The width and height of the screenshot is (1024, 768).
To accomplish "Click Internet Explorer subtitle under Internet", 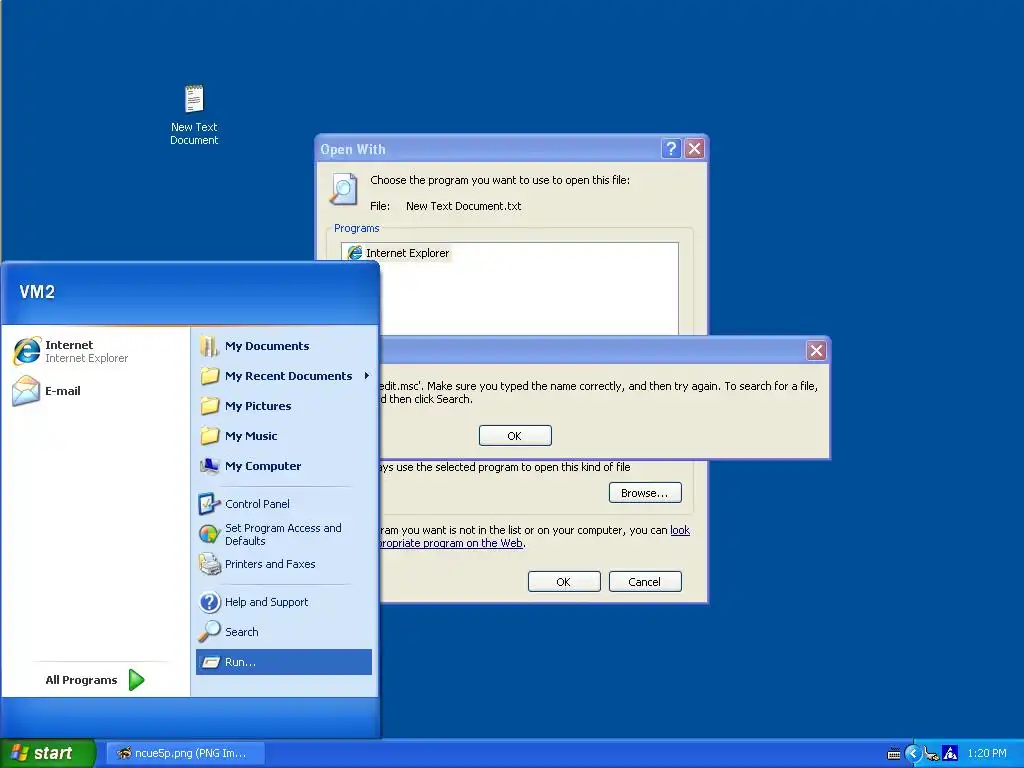I will [x=86, y=358].
